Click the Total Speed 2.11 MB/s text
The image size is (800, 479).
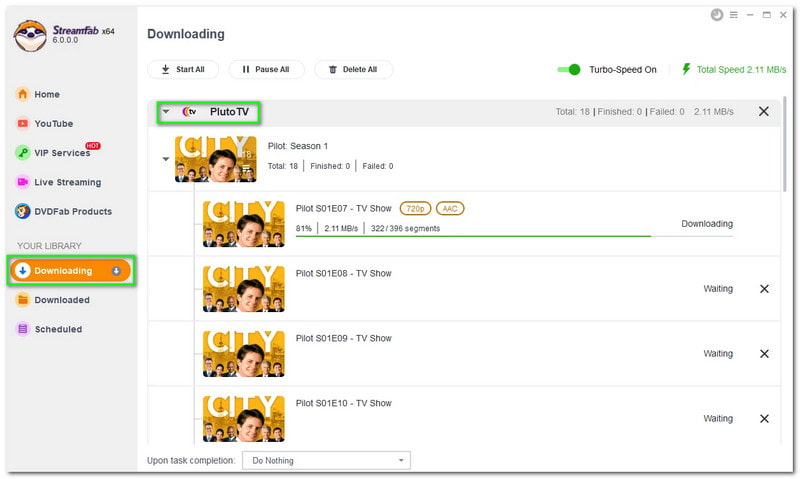[x=741, y=69]
